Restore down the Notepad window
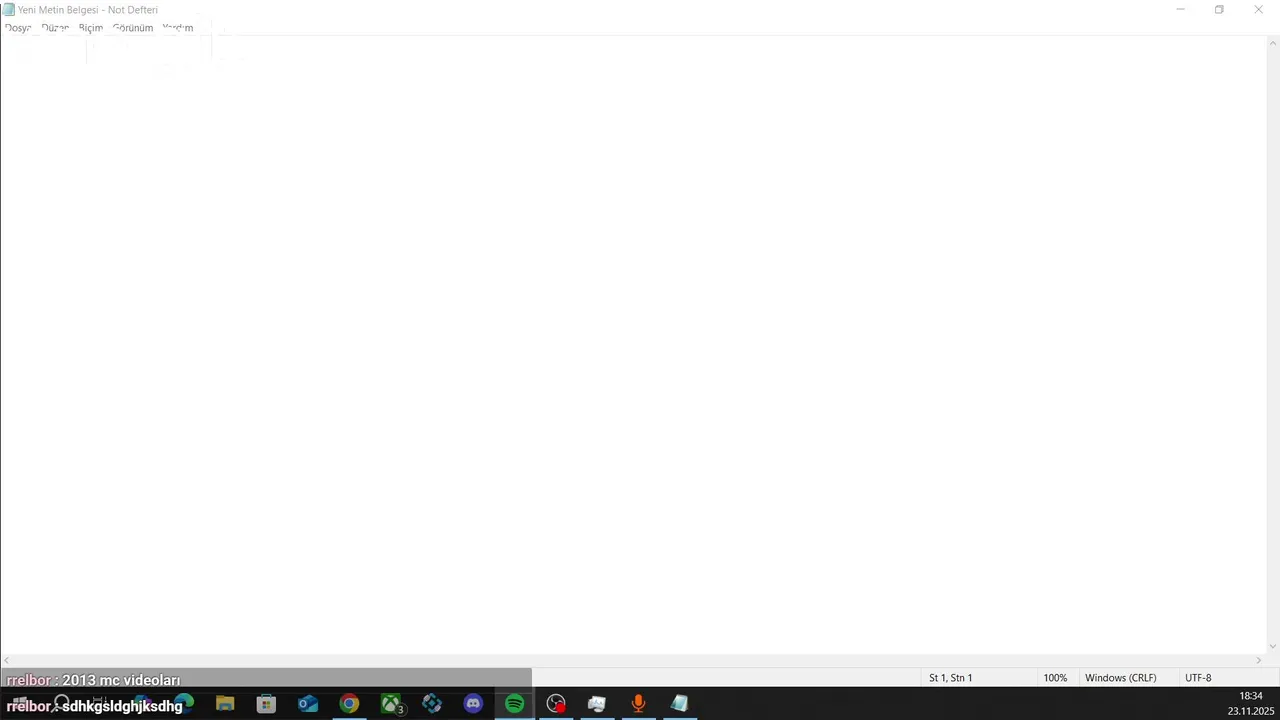Image resolution: width=1280 pixels, height=720 pixels. (1219, 10)
